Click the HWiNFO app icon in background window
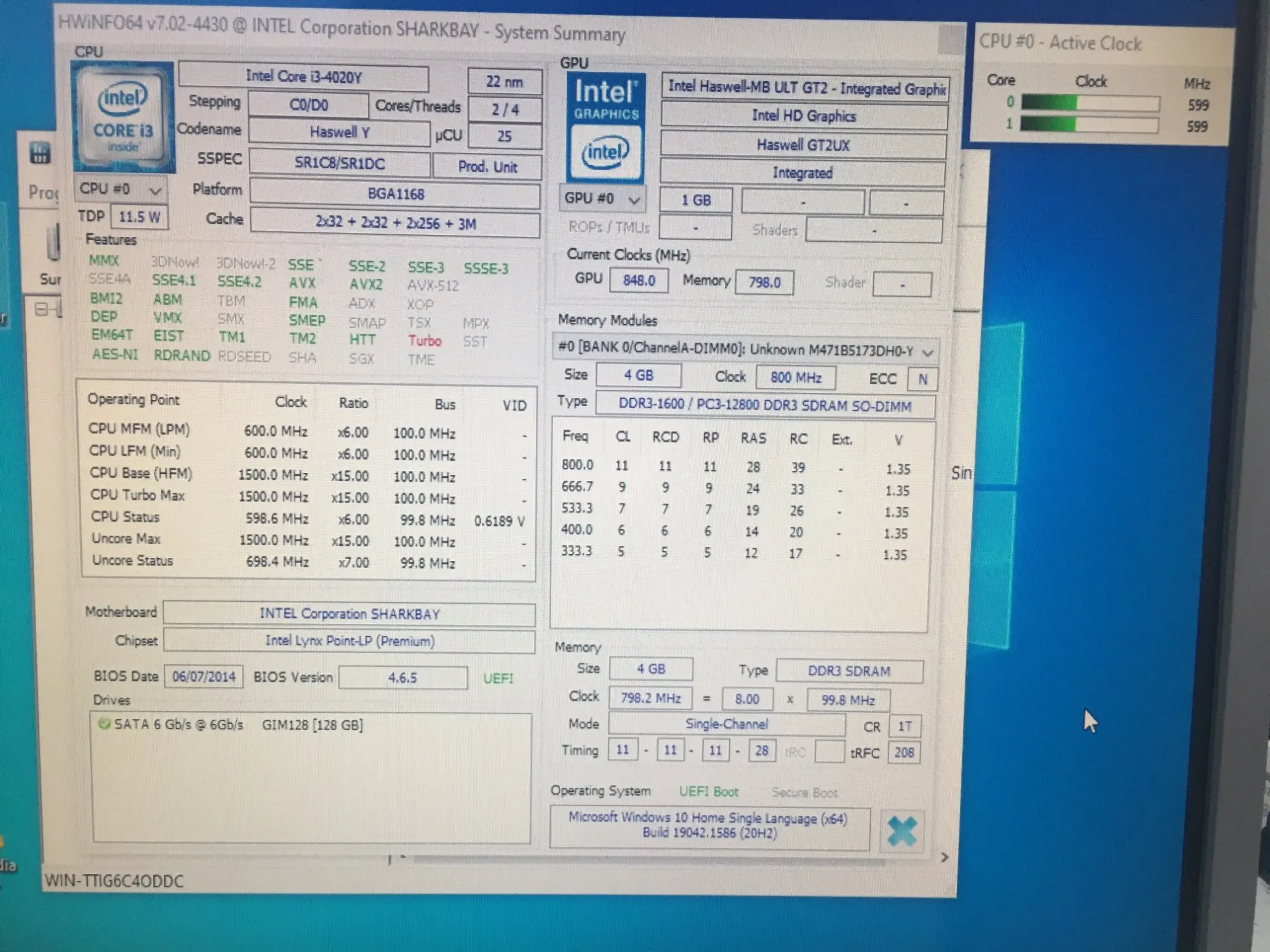The width and height of the screenshot is (1270, 952). coord(40,153)
